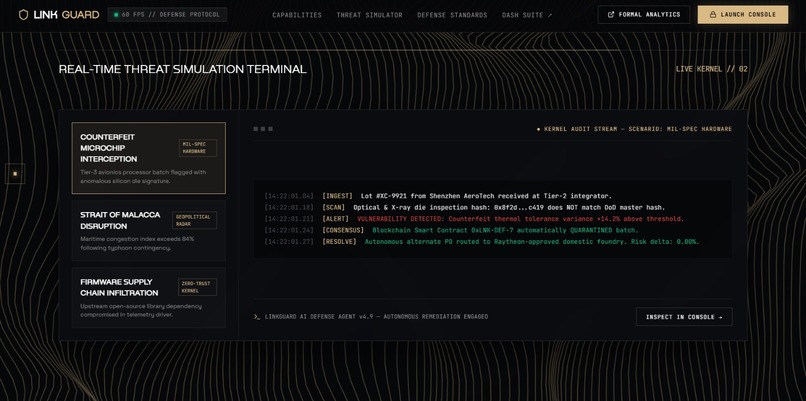Click the Upstream open-source library description
Image resolution: width=806 pixels, height=401 pixels.
point(141,310)
